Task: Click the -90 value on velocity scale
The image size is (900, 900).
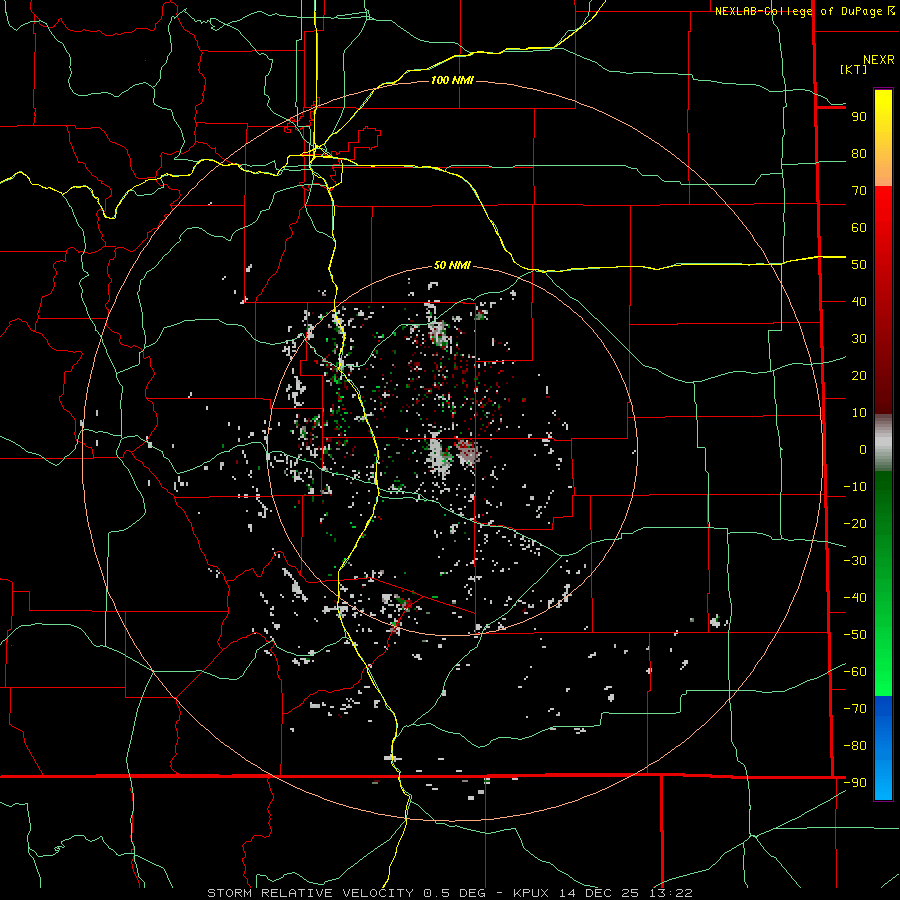Action: coord(855,783)
